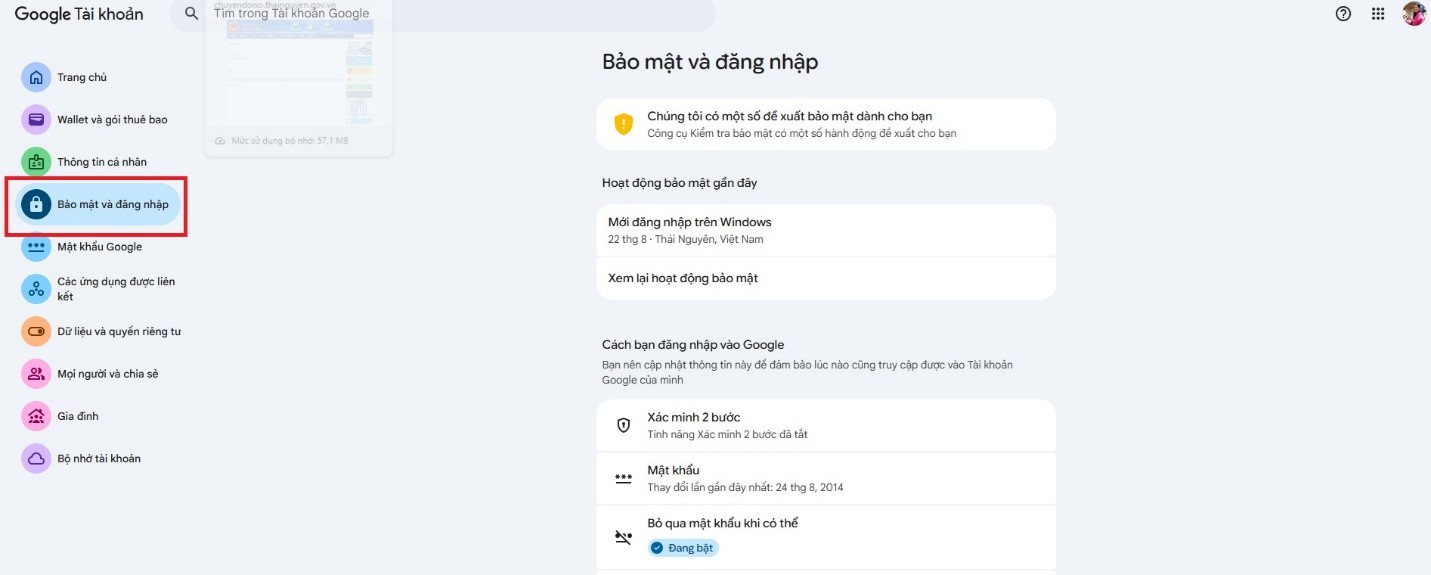Select the Wallet và gói thuê bao icon
This screenshot has width=1431, height=575.
[36, 119]
